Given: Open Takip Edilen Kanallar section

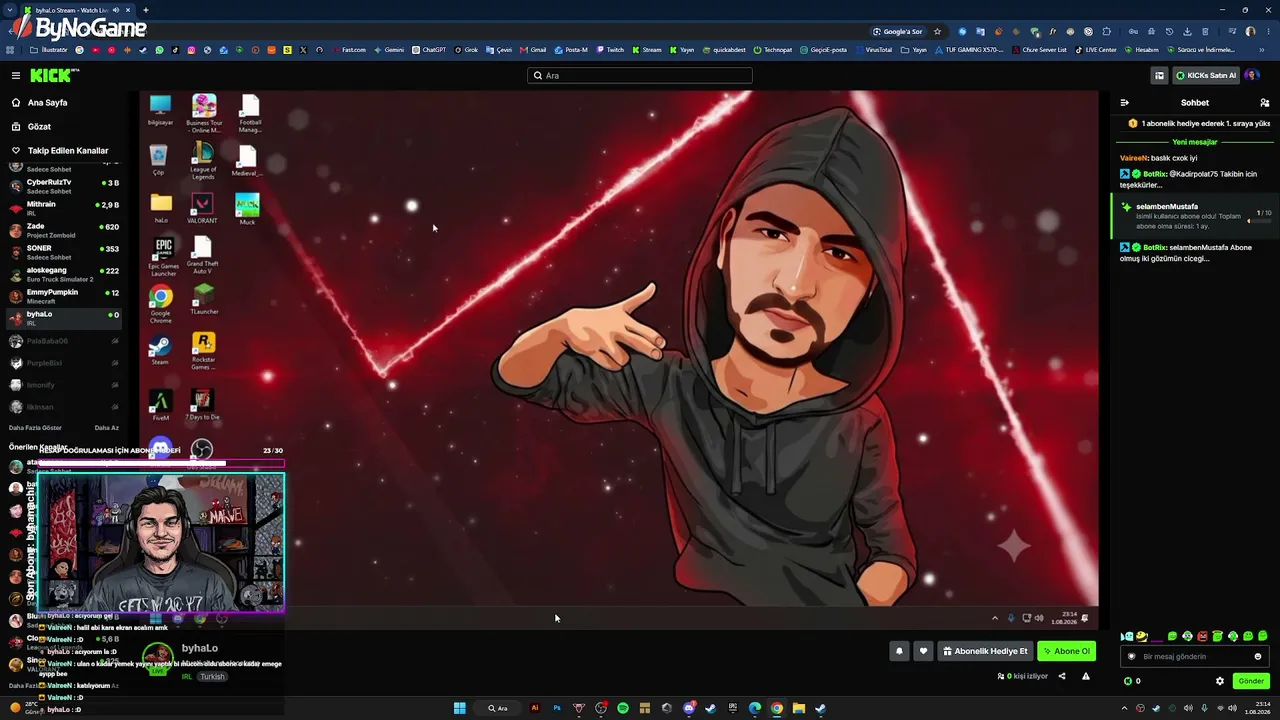Looking at the screenshot, I should click(67, 151).
